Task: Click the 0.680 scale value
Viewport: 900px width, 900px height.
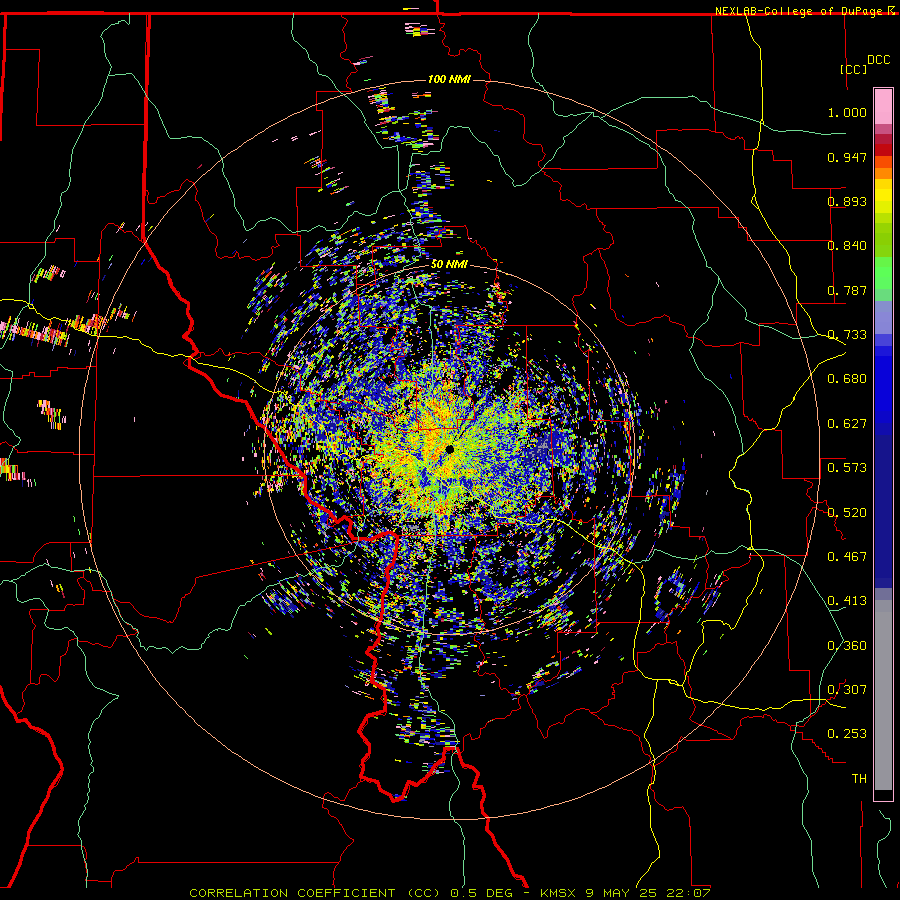Action: [847, 379]
